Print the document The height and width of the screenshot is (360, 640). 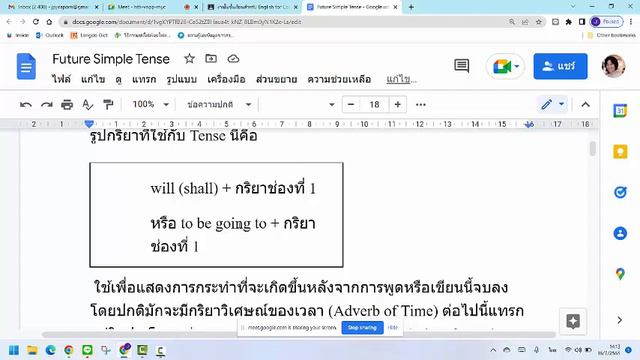pos(67,105)
